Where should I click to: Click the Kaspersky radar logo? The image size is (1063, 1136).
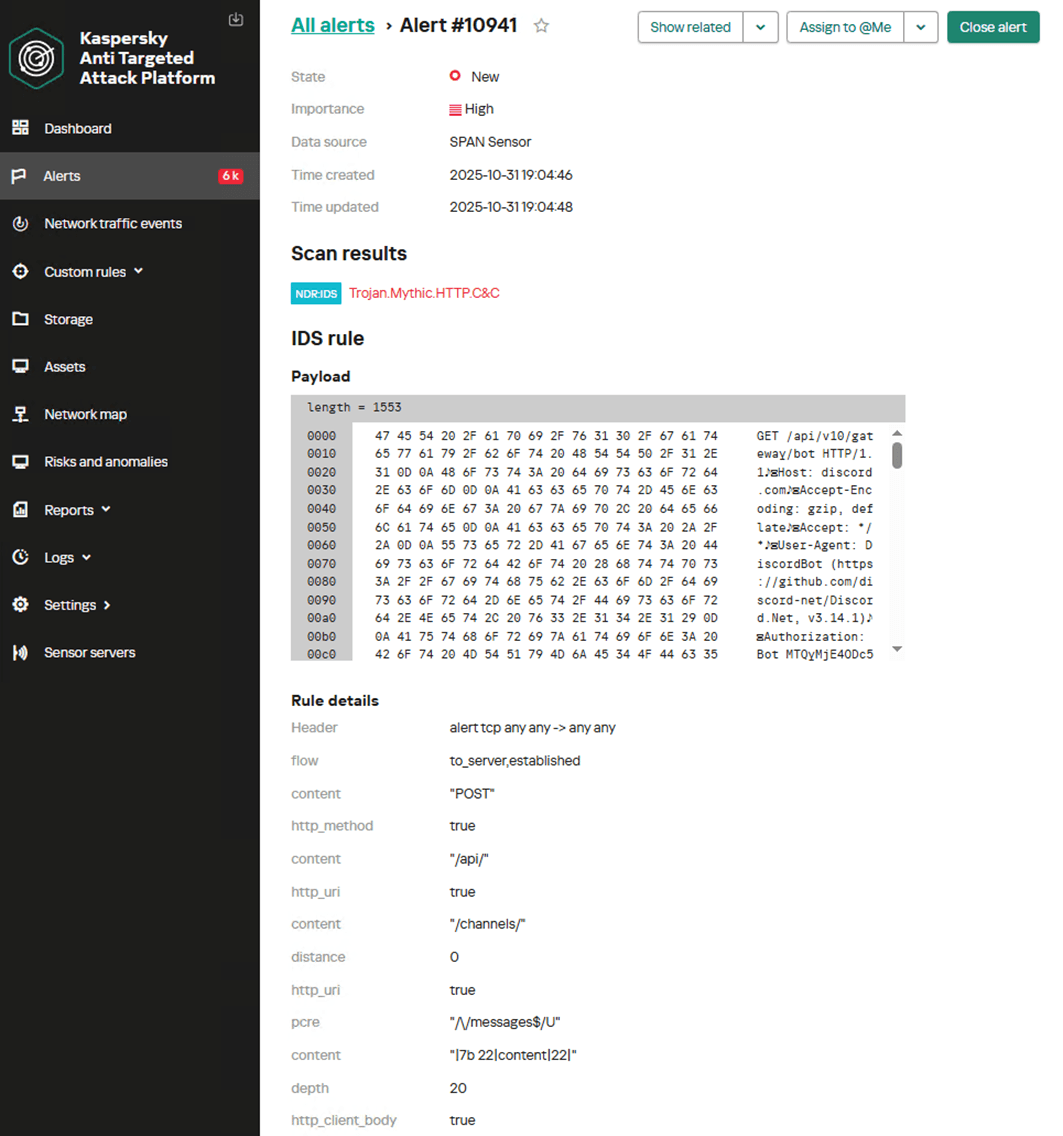click(37, 58)
